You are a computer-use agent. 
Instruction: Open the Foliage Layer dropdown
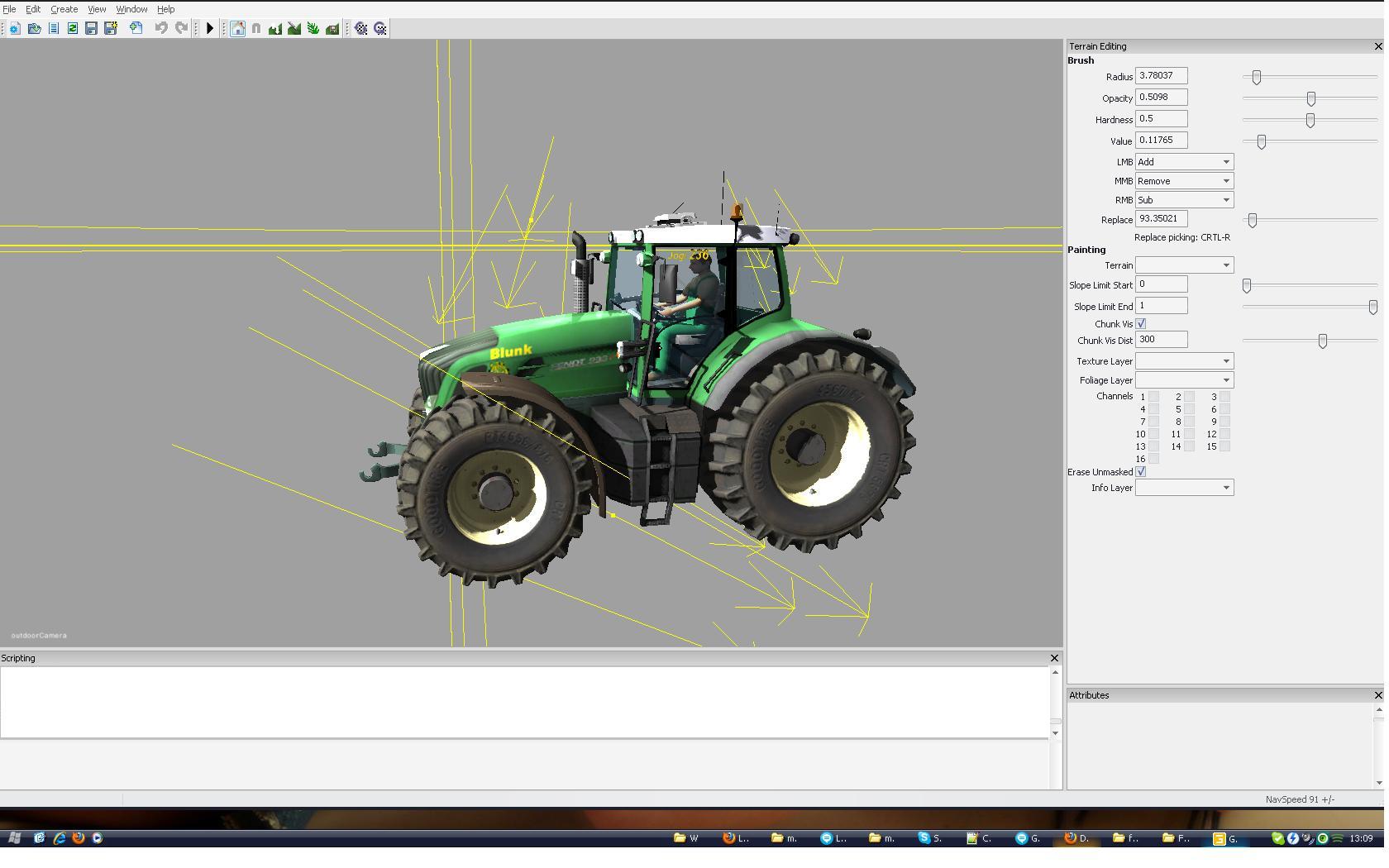click(x=1185, y=380)
